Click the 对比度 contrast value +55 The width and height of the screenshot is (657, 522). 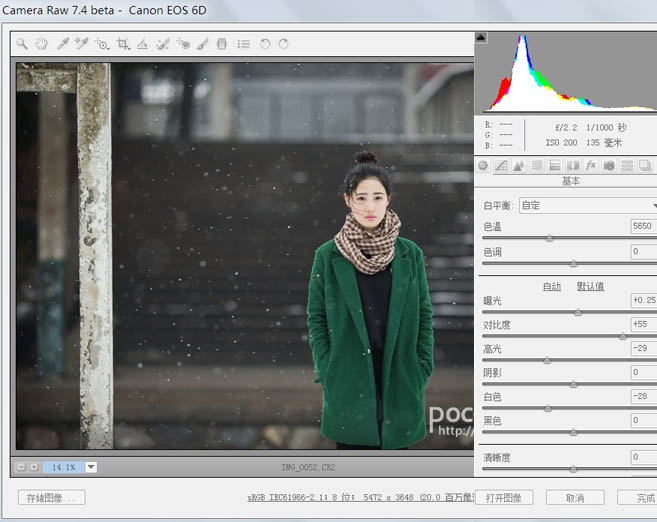644,324
